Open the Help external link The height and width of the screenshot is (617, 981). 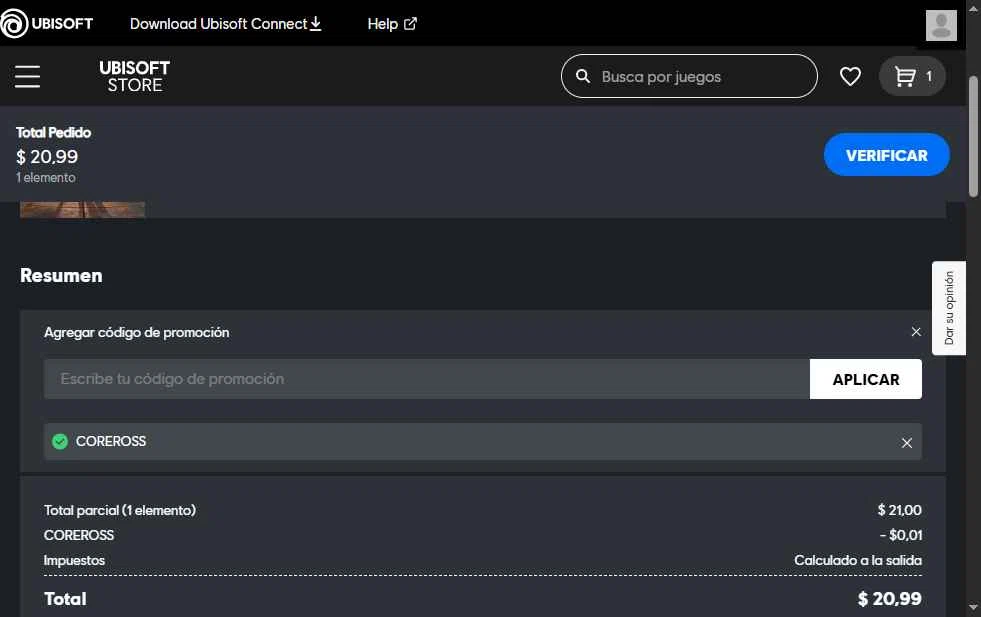tap(392, 24)
